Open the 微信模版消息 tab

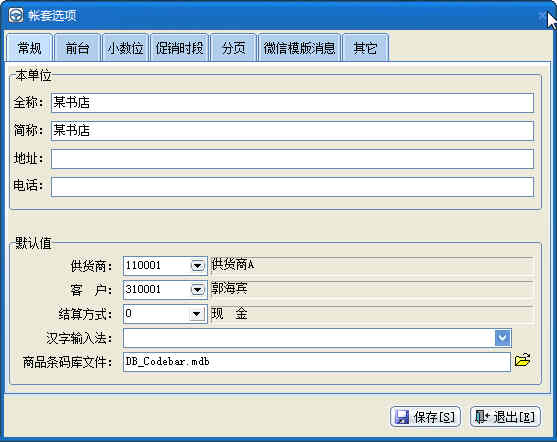299,48
